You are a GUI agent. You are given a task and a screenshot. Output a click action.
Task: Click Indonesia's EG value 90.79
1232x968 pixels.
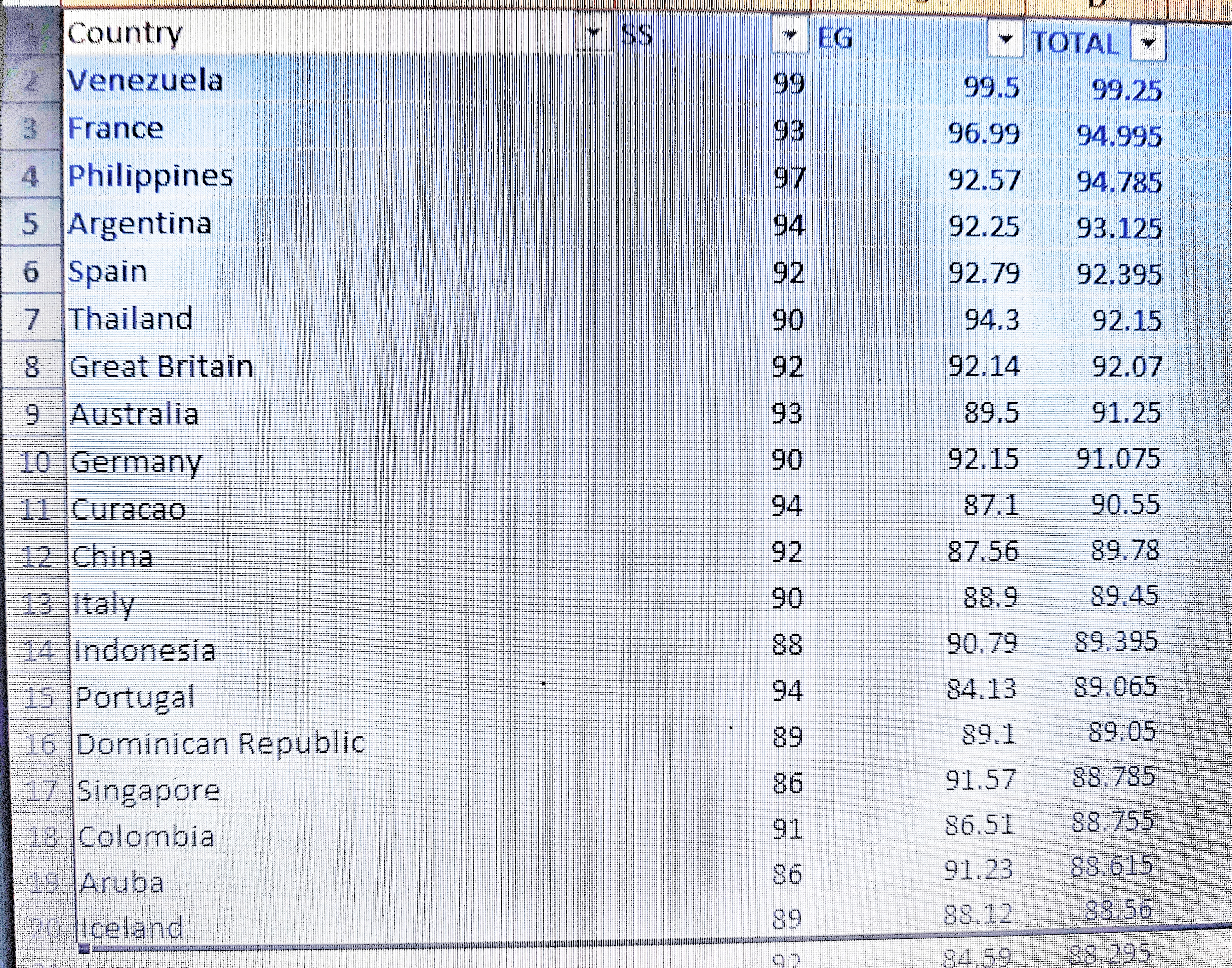(x=982, y=643)
